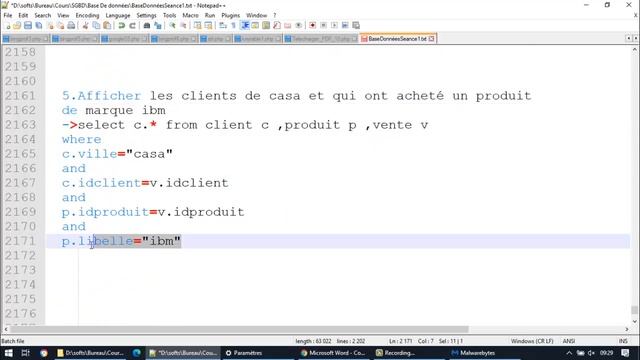Undo the last edit with the Undo icon
The image size is (640, 360).
121,25
